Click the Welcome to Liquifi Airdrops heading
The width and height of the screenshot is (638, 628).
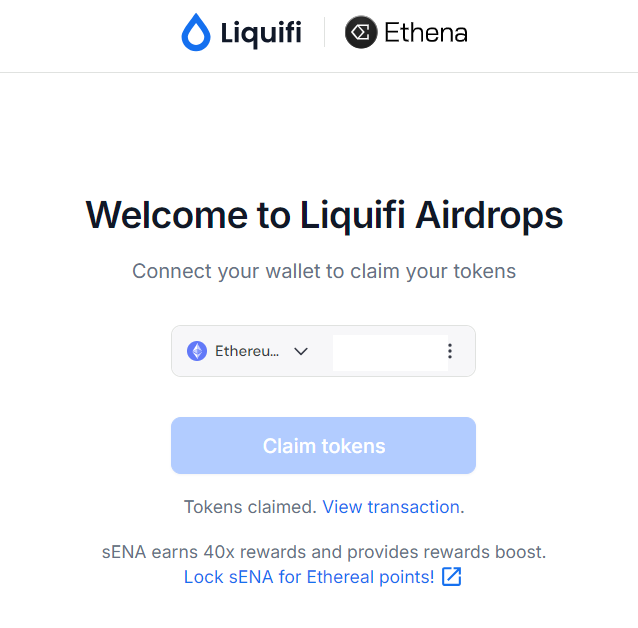(324, 216)
